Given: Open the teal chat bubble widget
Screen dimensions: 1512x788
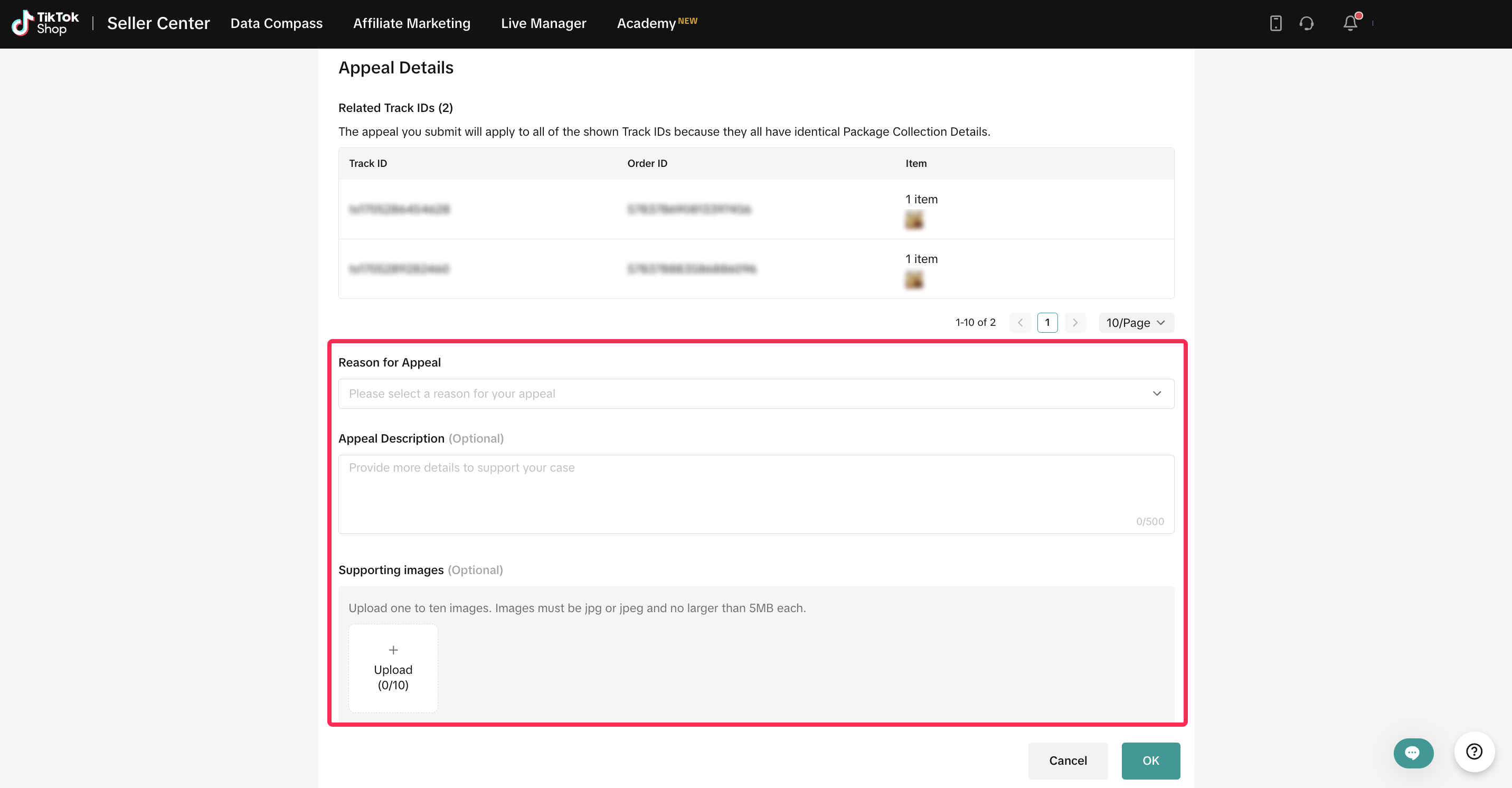Looking at the screenshot, I should coord(1413,753).
